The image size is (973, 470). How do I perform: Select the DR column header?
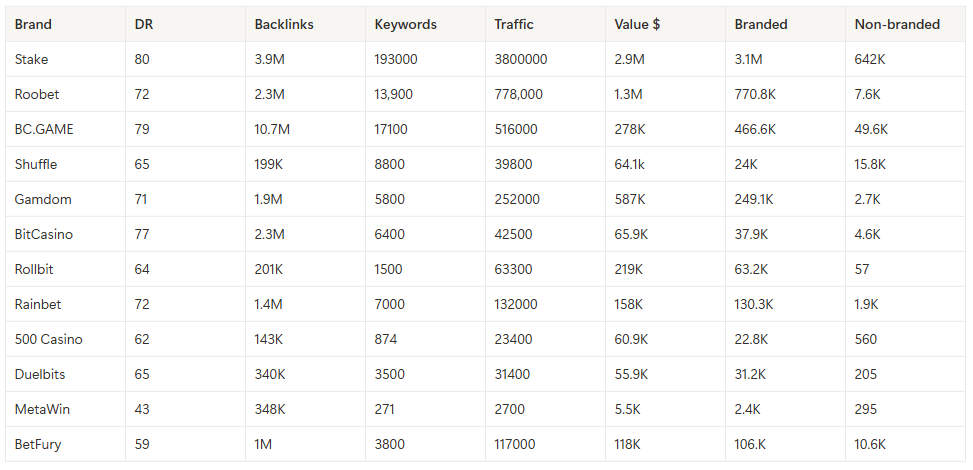(x=185, y=24)
